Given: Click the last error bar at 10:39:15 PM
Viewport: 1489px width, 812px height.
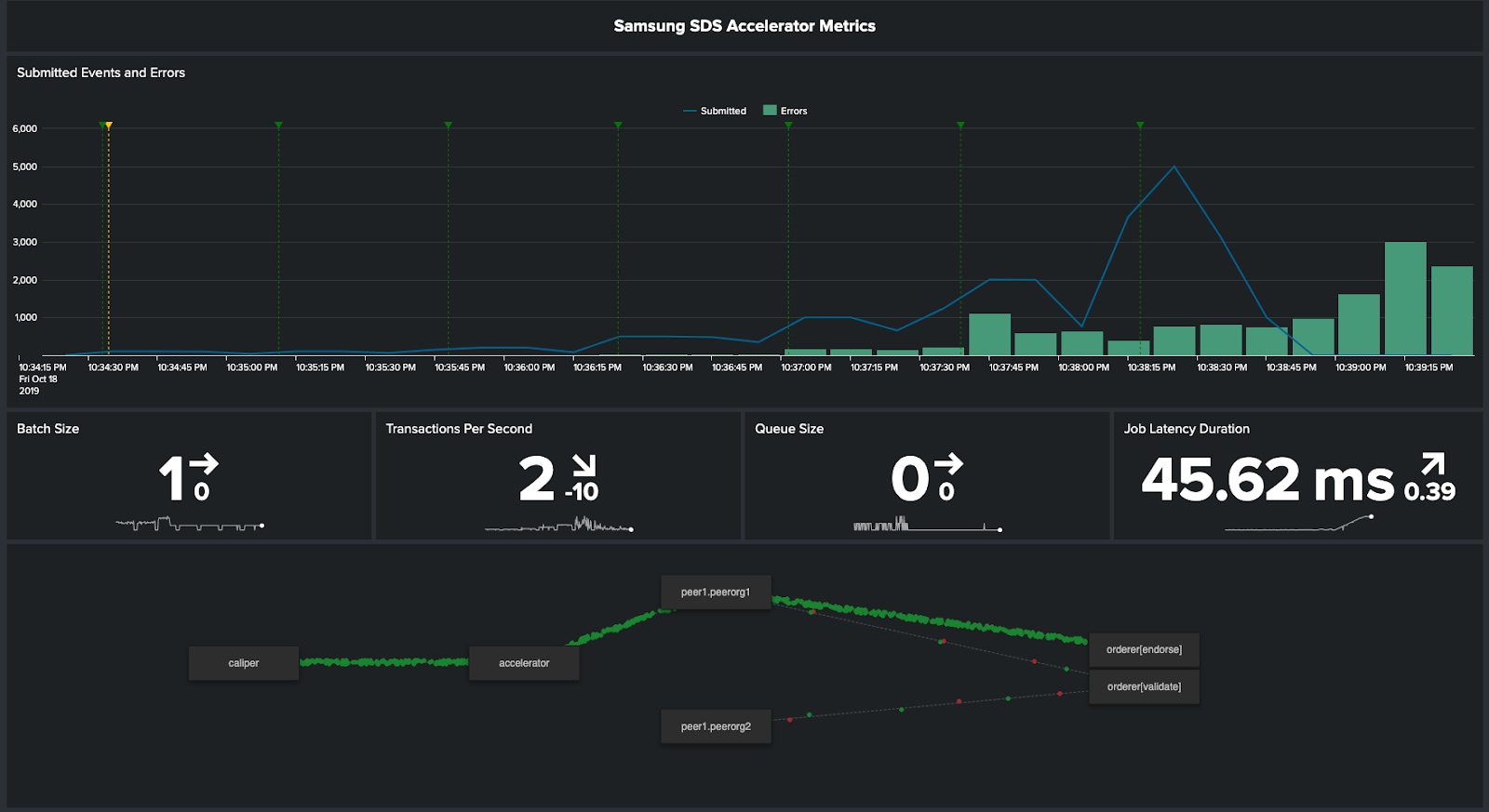Looking at the screenshot, I should tap(1452, 311).
